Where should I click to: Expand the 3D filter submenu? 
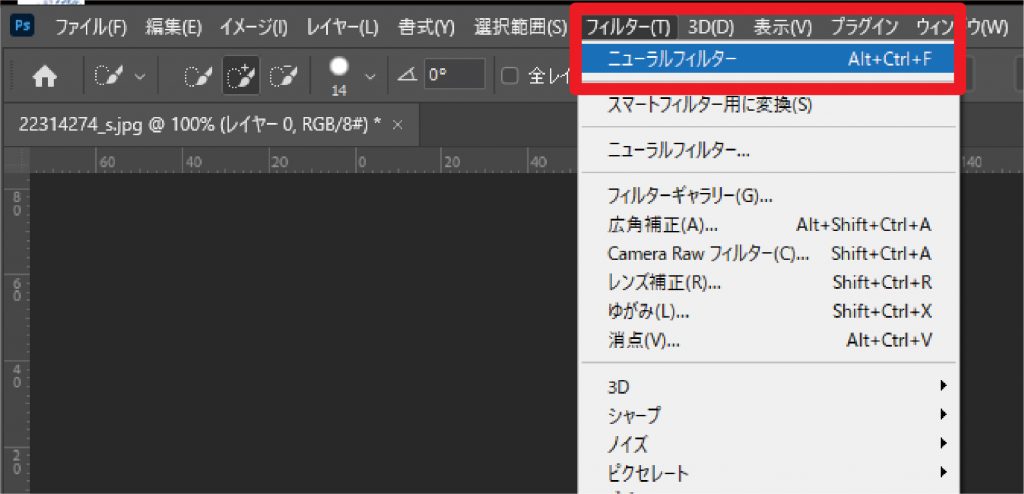(x=769, y=386)
